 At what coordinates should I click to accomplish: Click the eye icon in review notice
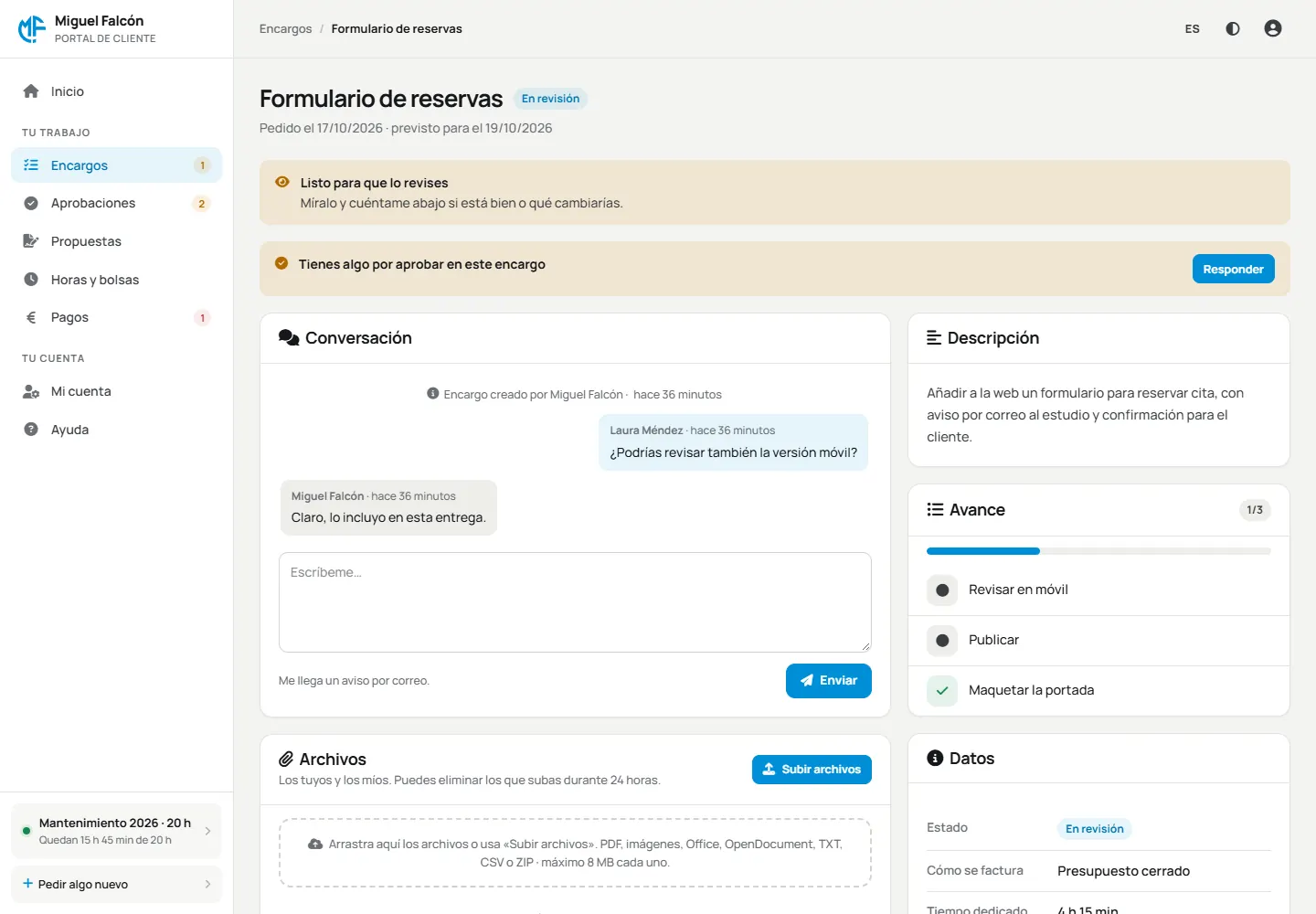282,182
